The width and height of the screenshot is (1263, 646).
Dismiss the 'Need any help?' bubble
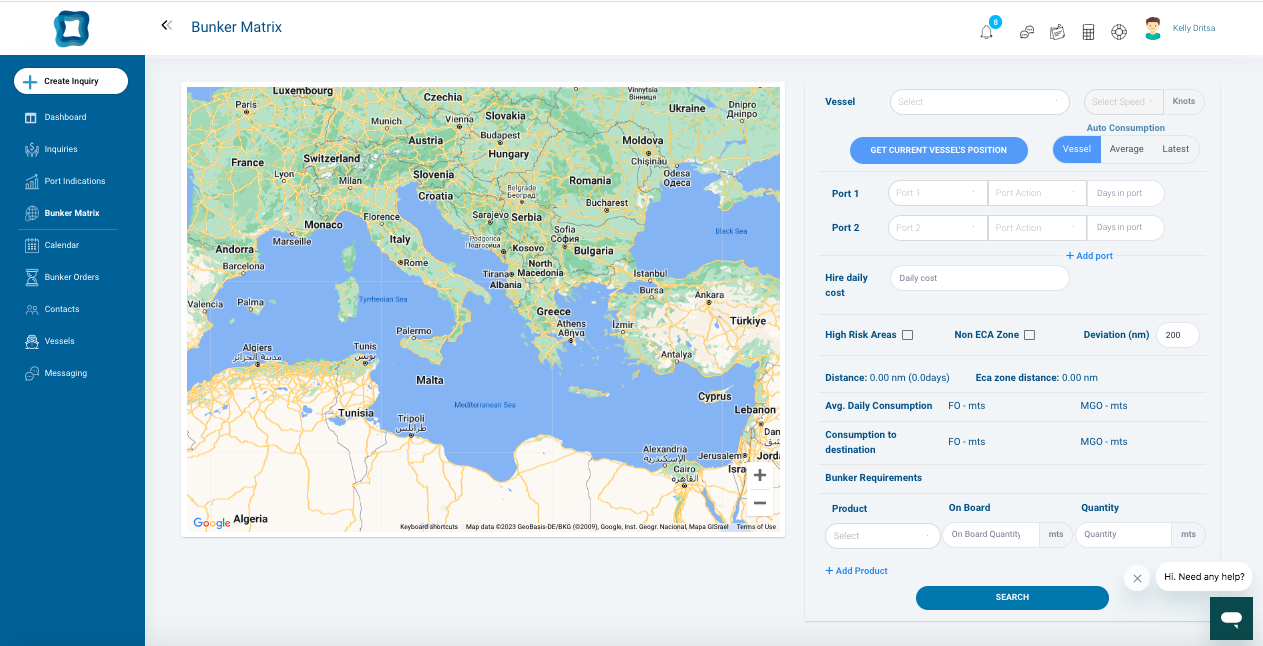pos(1137,578)
